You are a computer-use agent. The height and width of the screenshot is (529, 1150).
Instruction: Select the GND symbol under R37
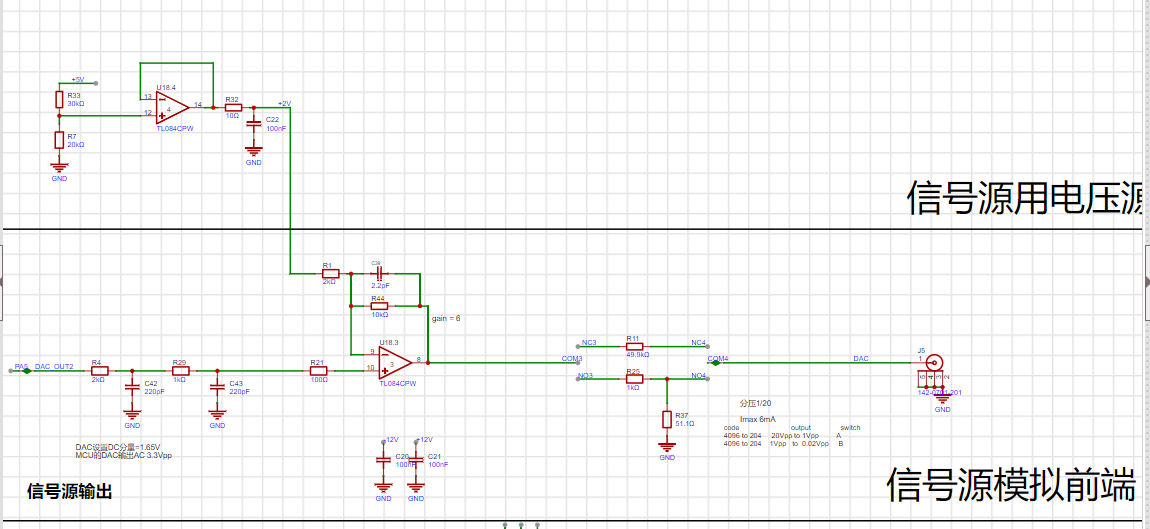667,449
